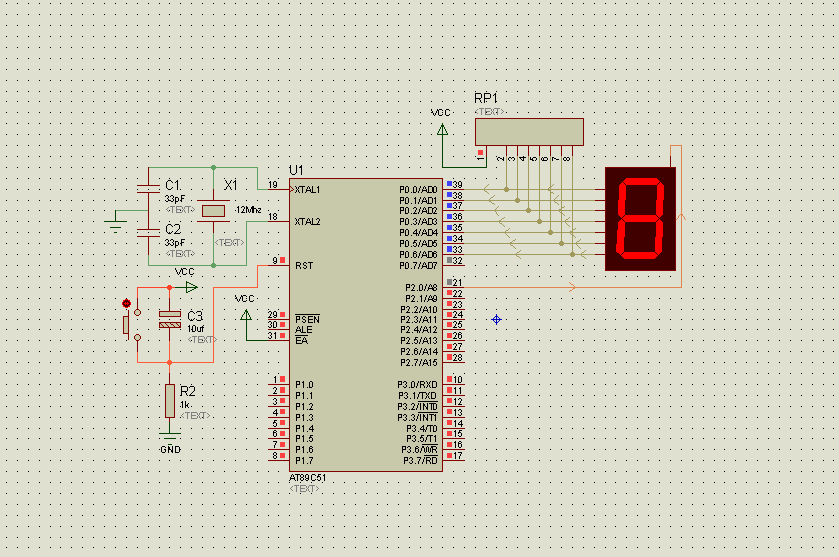Select the ground symbol left of C1 and C2
Viewport: 839px width, 557px height.
point(116,224)
